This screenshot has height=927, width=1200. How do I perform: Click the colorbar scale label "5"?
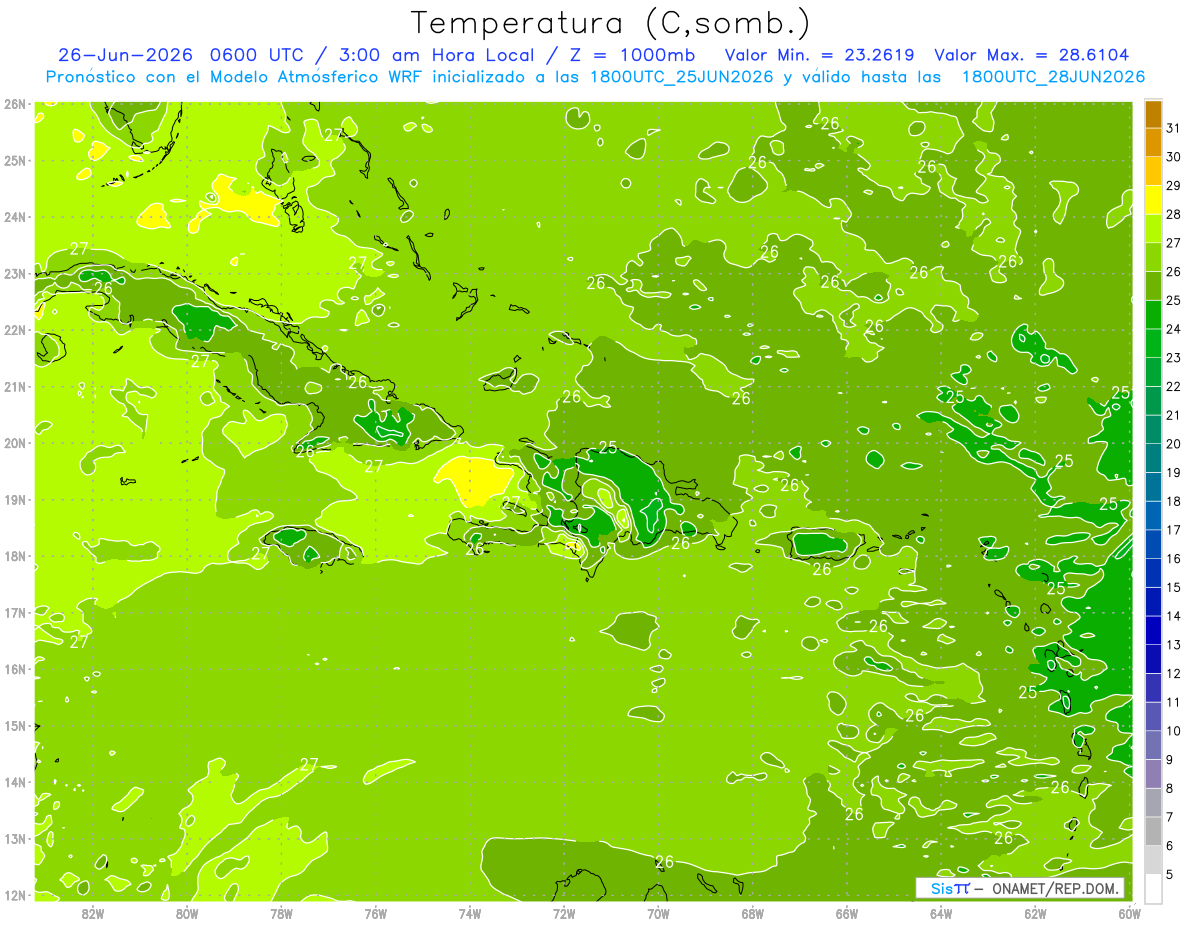pos(1171,874)
